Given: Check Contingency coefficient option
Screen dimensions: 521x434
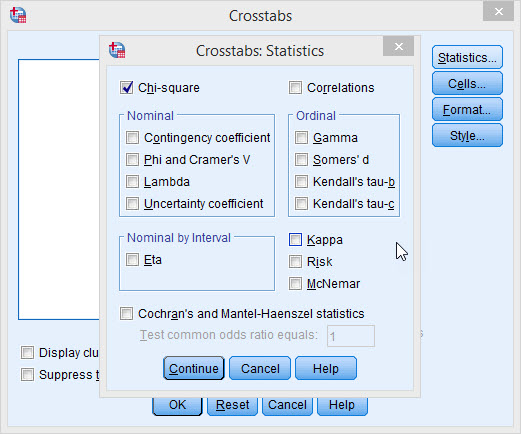Looking at the screenshot, I should 132,137.
